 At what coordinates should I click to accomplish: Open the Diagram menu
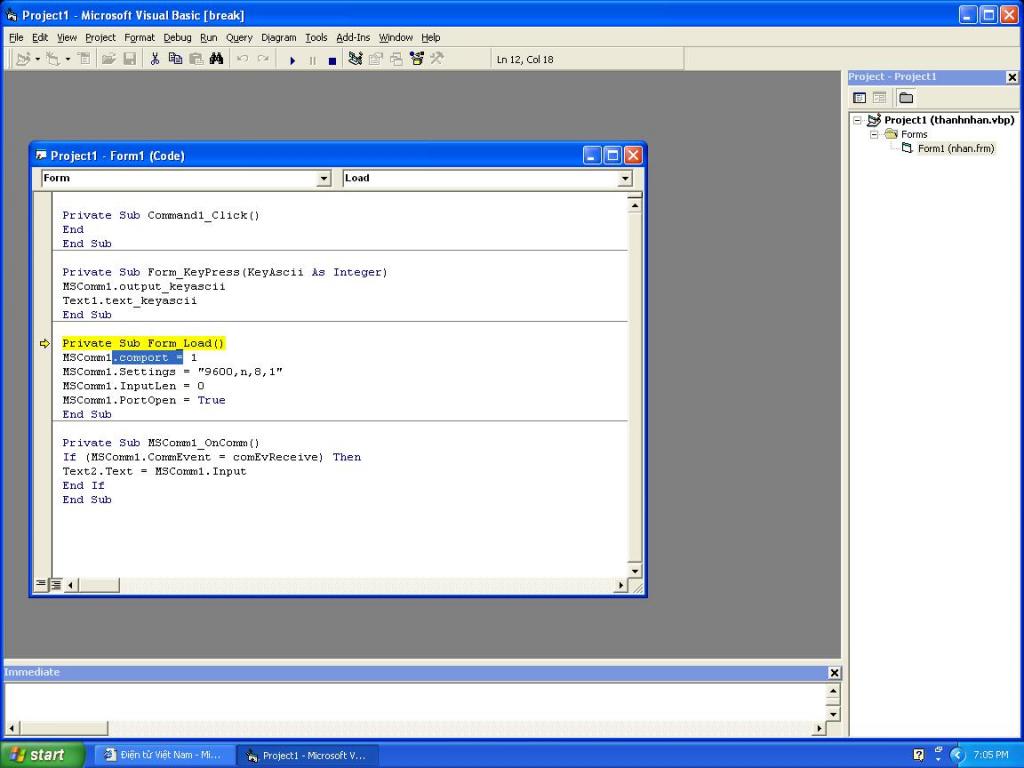point(278,38)
